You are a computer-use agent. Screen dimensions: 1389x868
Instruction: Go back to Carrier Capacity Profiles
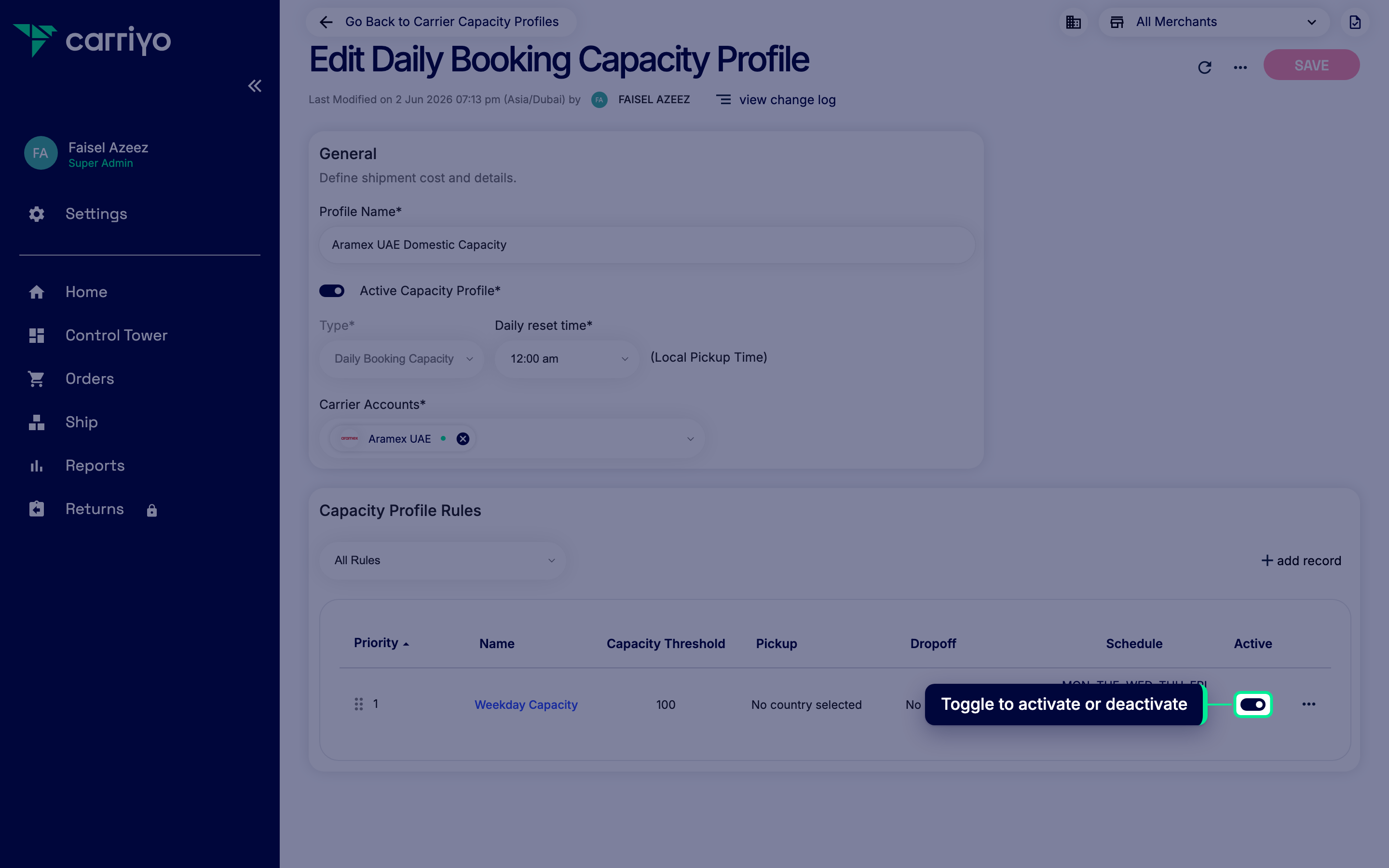click(441, 22)
